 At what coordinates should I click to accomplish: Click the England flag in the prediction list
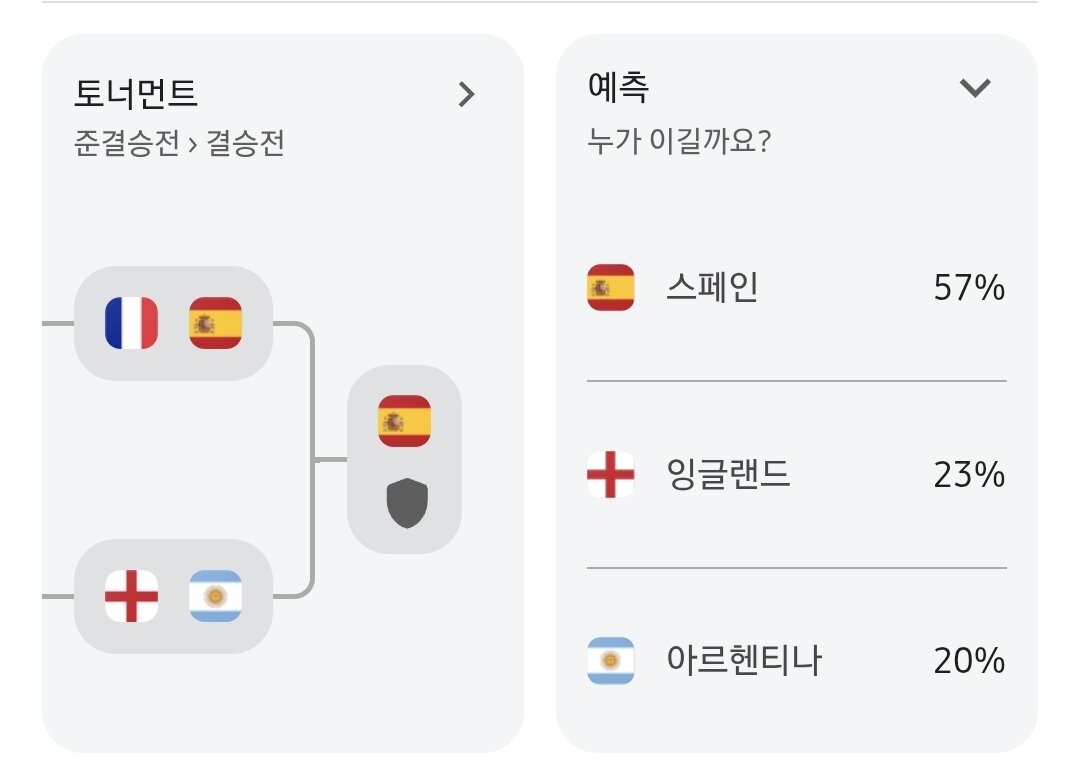(610, 474)
